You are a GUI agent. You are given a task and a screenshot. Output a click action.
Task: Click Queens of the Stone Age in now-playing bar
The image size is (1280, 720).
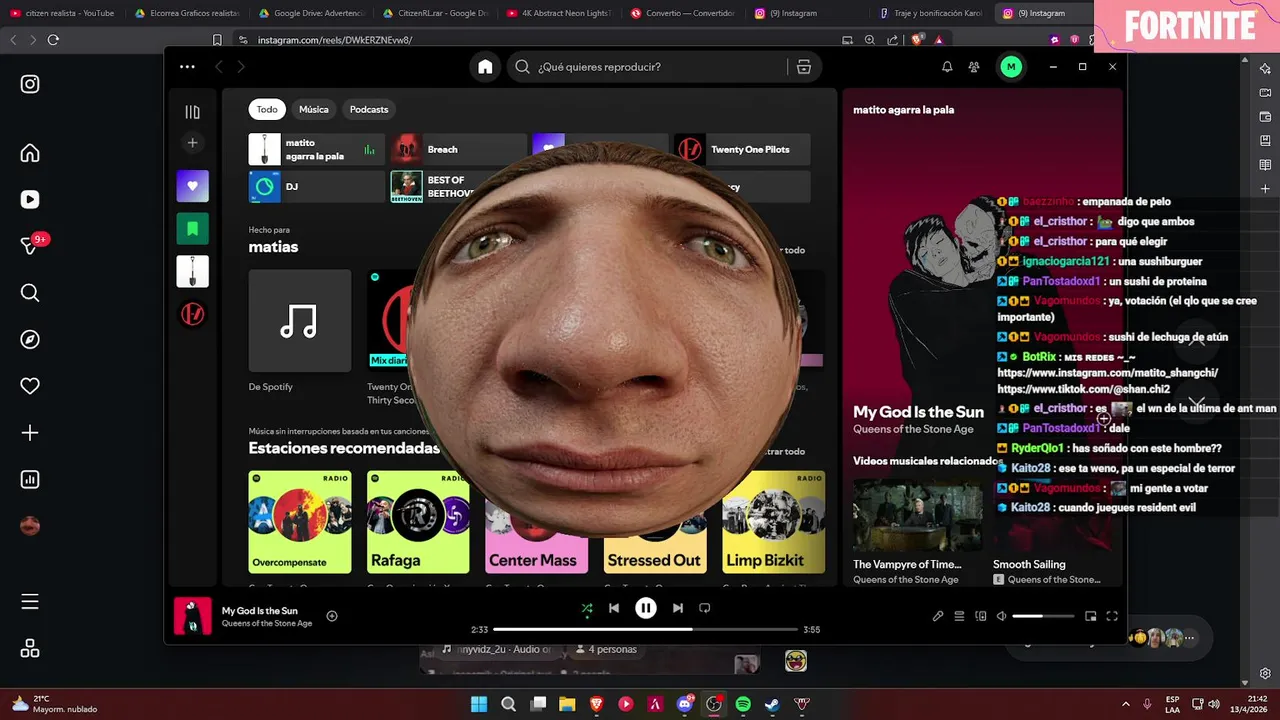point(267,624)
